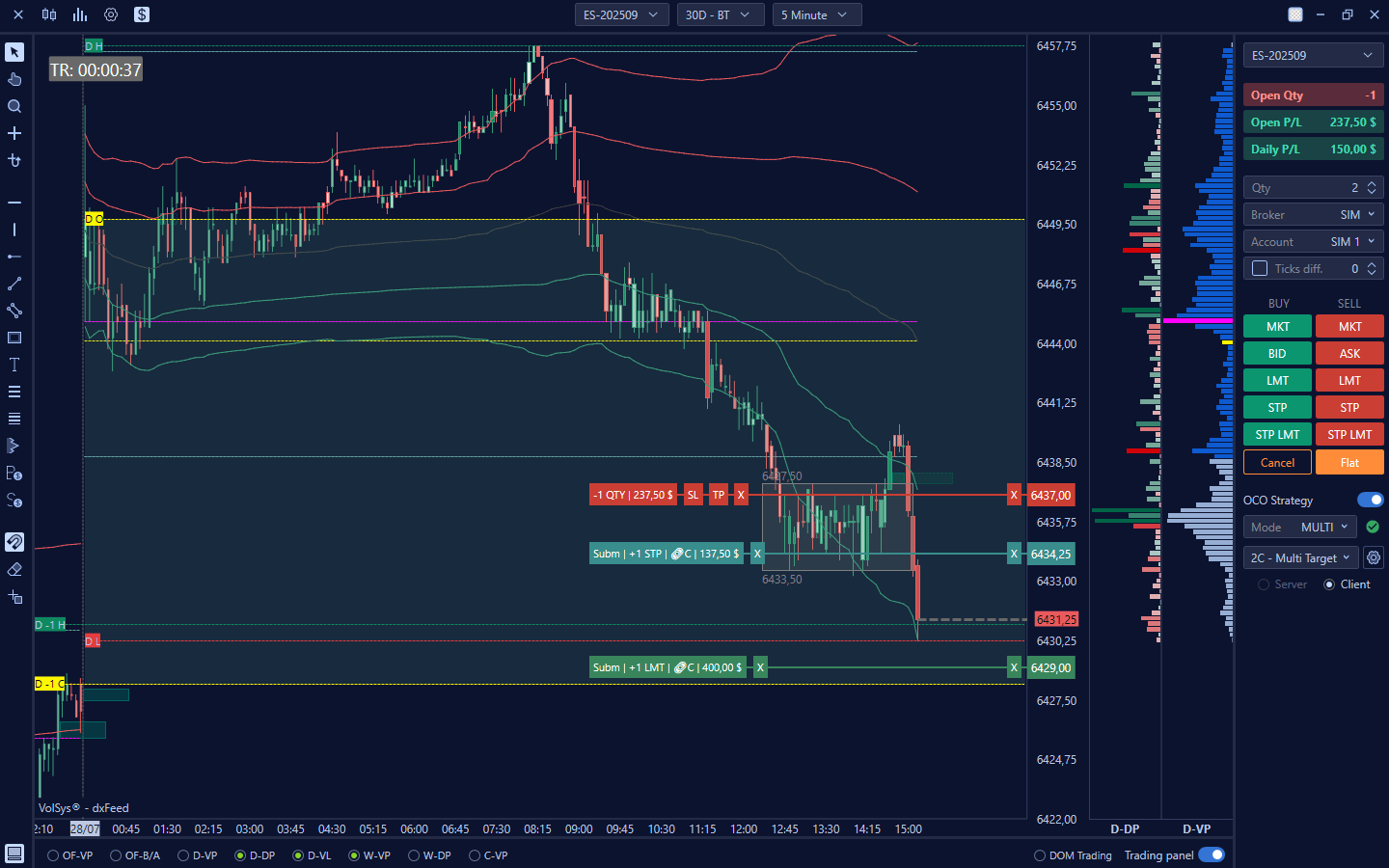Open the 5 Minute timeframe dropdown

coord(817,14)
